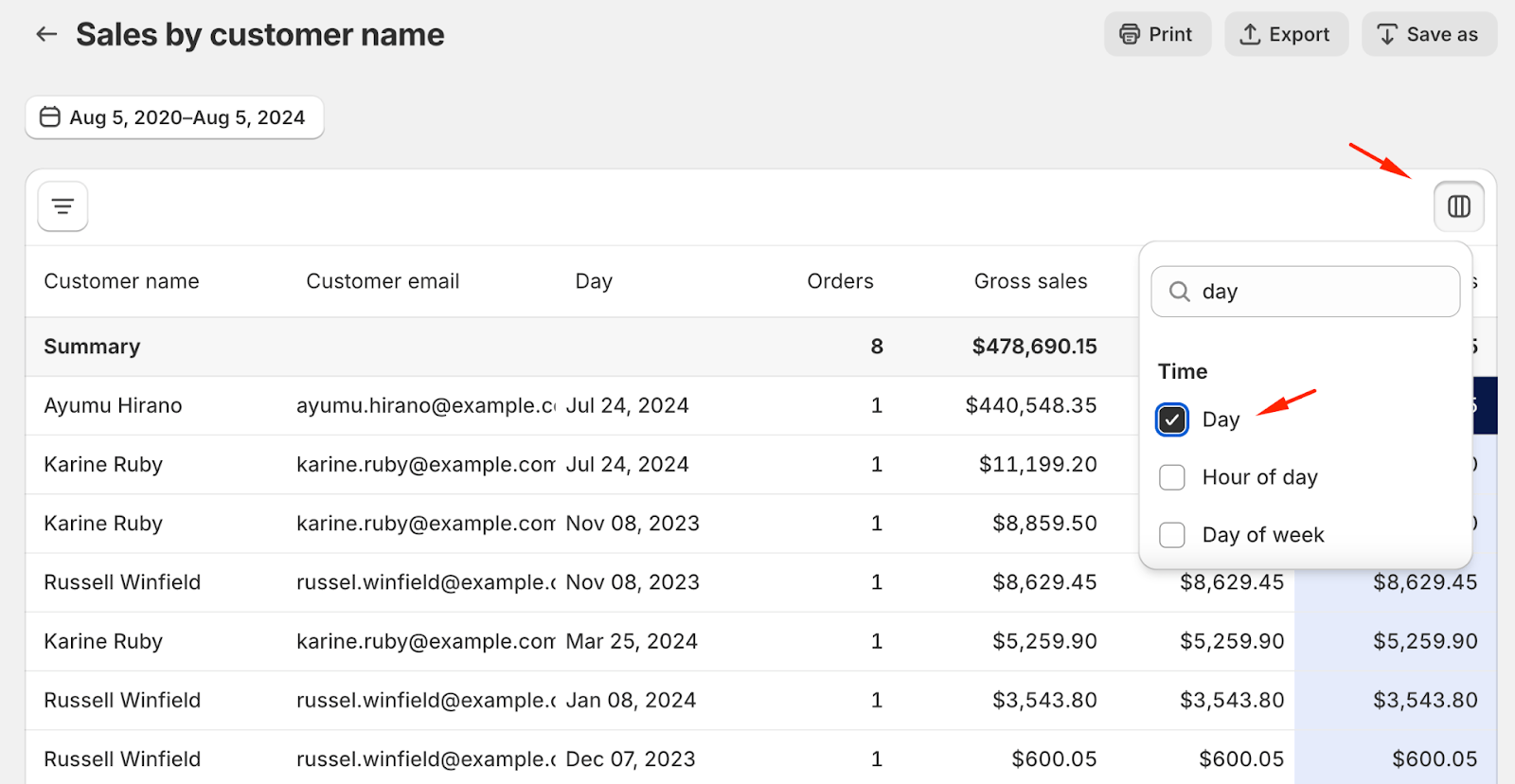Screen dimensions: 1515x784
Task: Click the calendar icon in date range
Action: click(50, 117)
